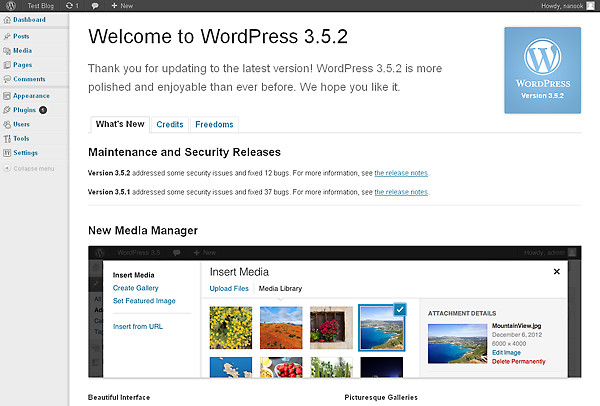
Task: Click the Users icon in sidebar
Action: (x=7, y=124)
